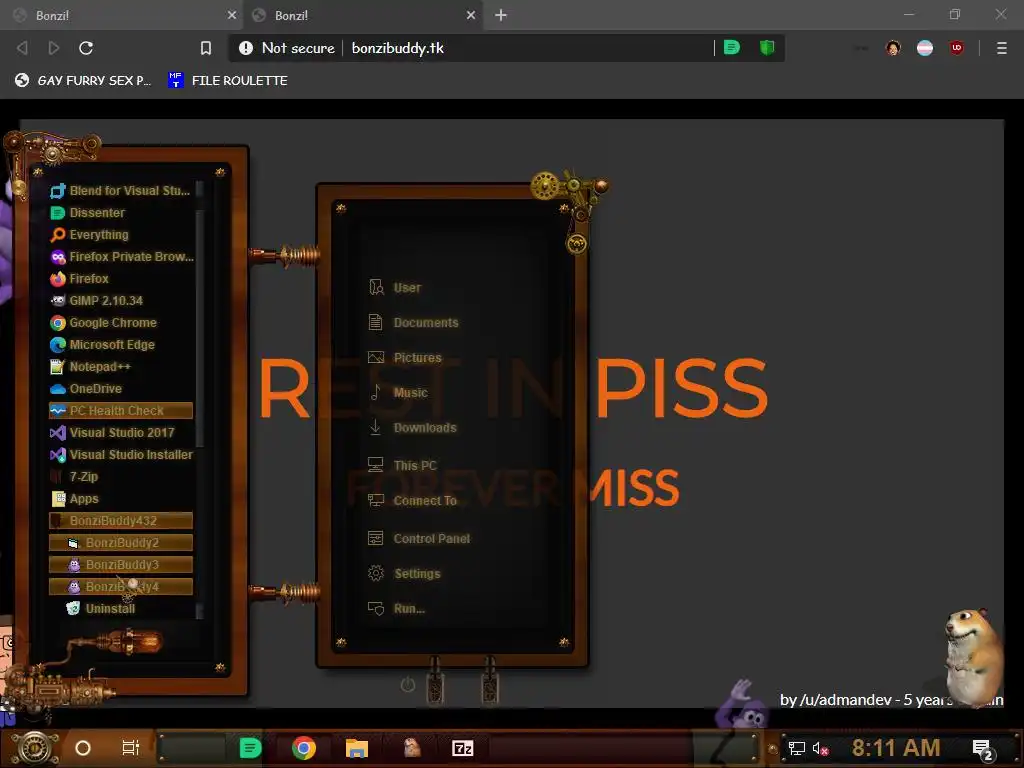Open the network tray icon
The image size is (1024, 768).
(x=796, y=748)
